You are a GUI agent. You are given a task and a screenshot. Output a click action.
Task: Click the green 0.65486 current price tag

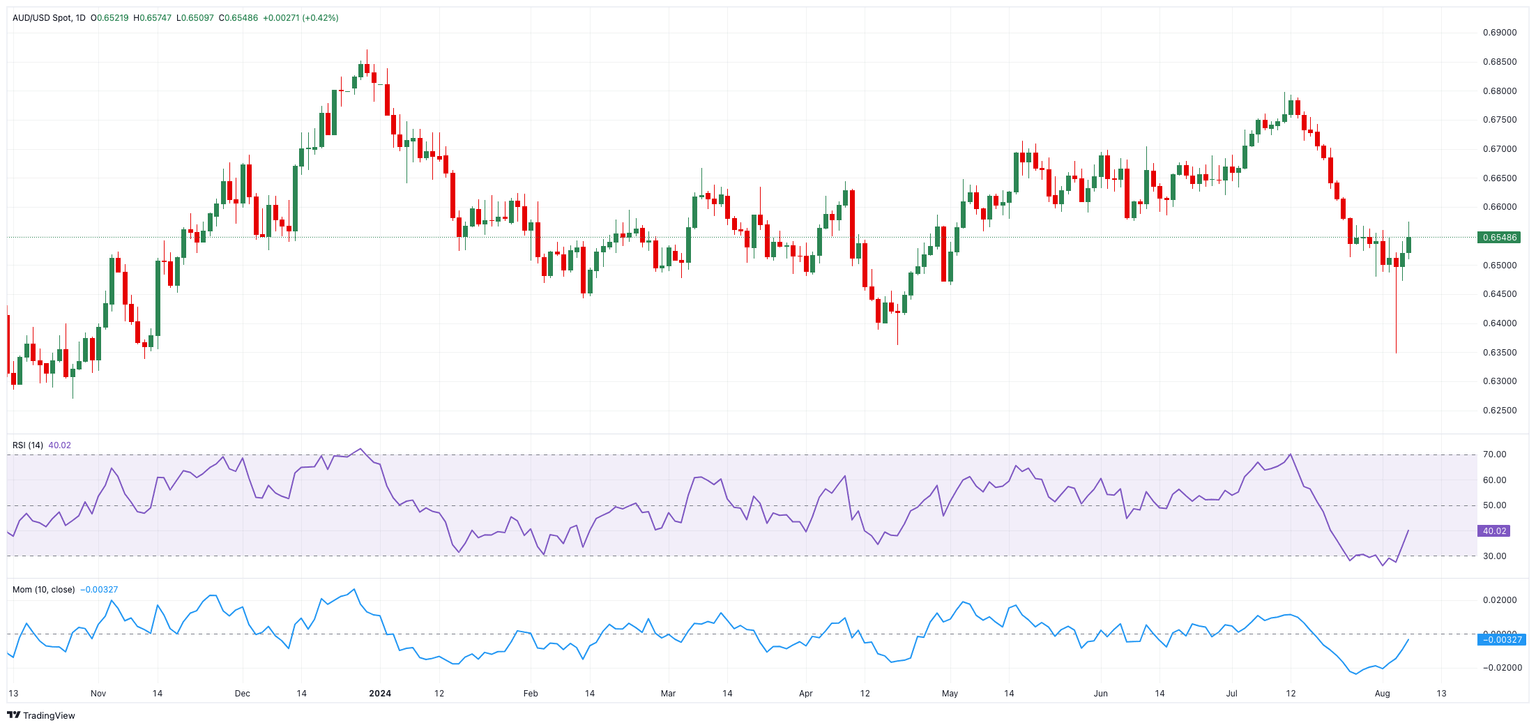click(x=1498, y=237)
